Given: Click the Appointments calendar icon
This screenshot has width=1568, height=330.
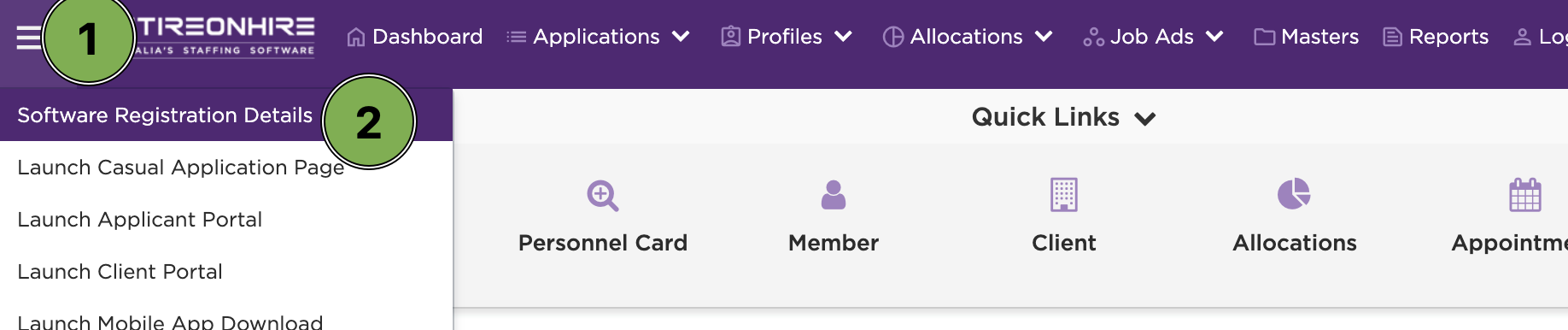Looking at the screenshot, I should point(1524,195).
